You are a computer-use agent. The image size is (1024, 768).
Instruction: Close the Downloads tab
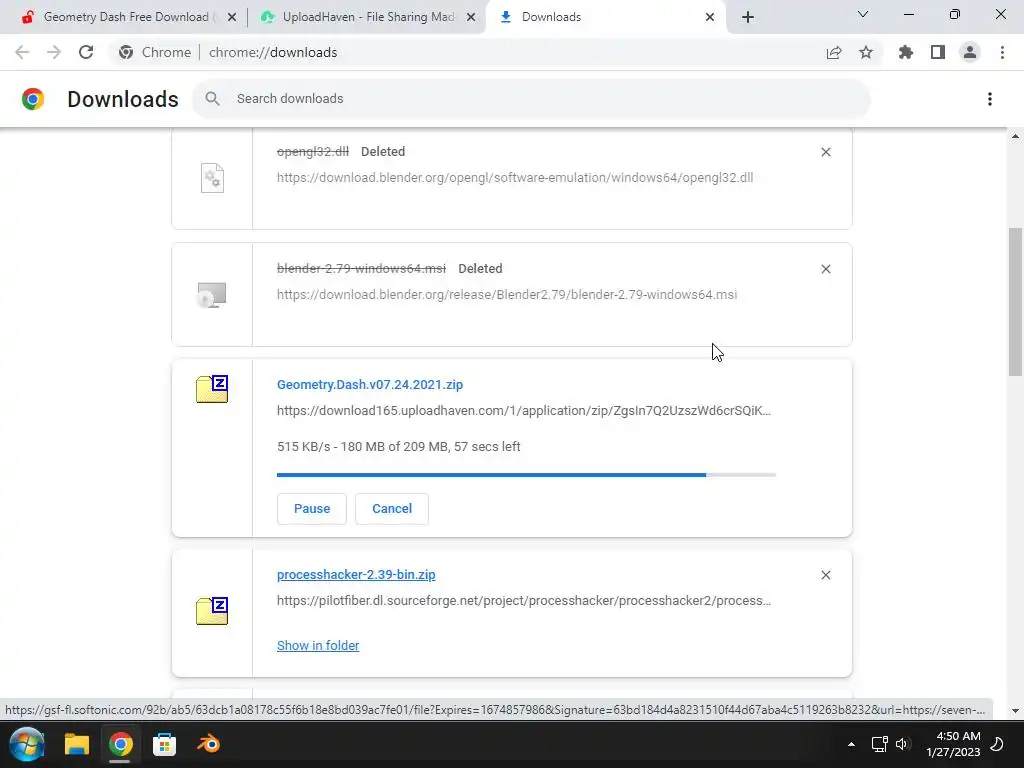[x=710, y=17]
